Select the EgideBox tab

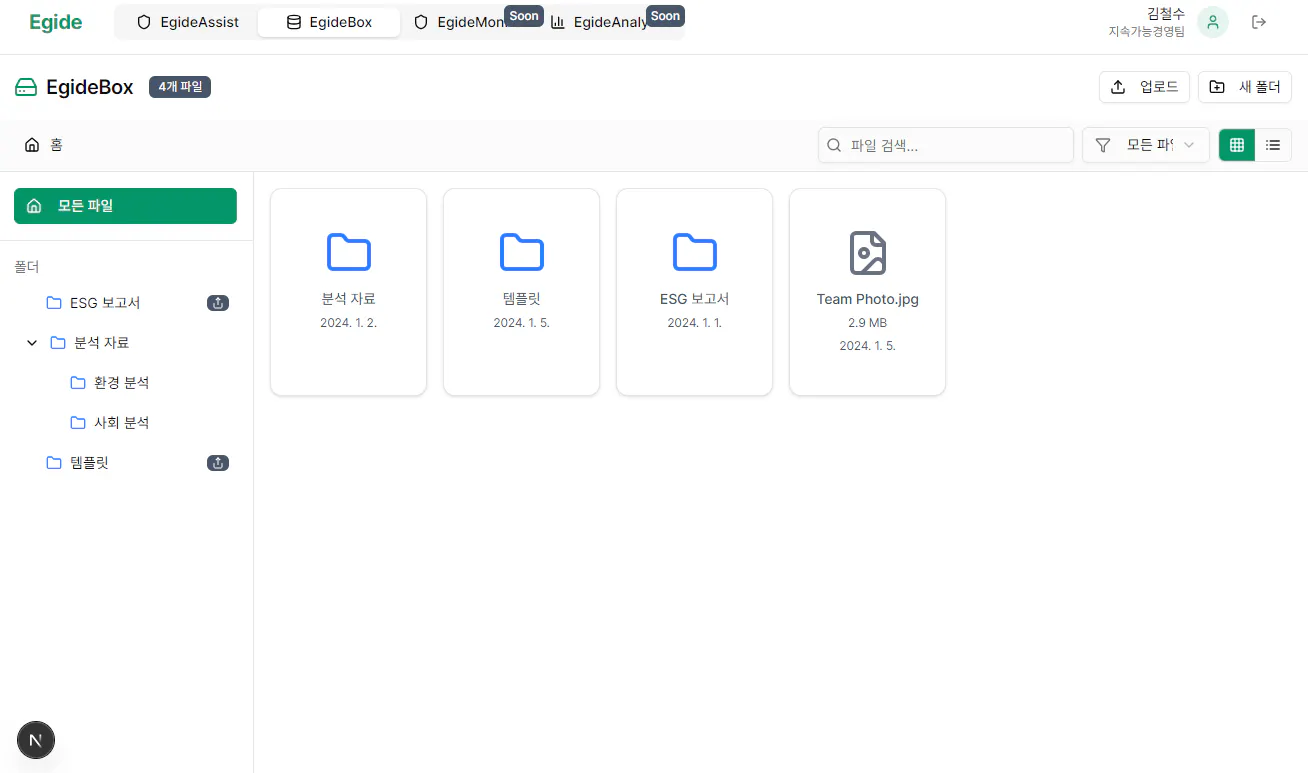(329, 22)
